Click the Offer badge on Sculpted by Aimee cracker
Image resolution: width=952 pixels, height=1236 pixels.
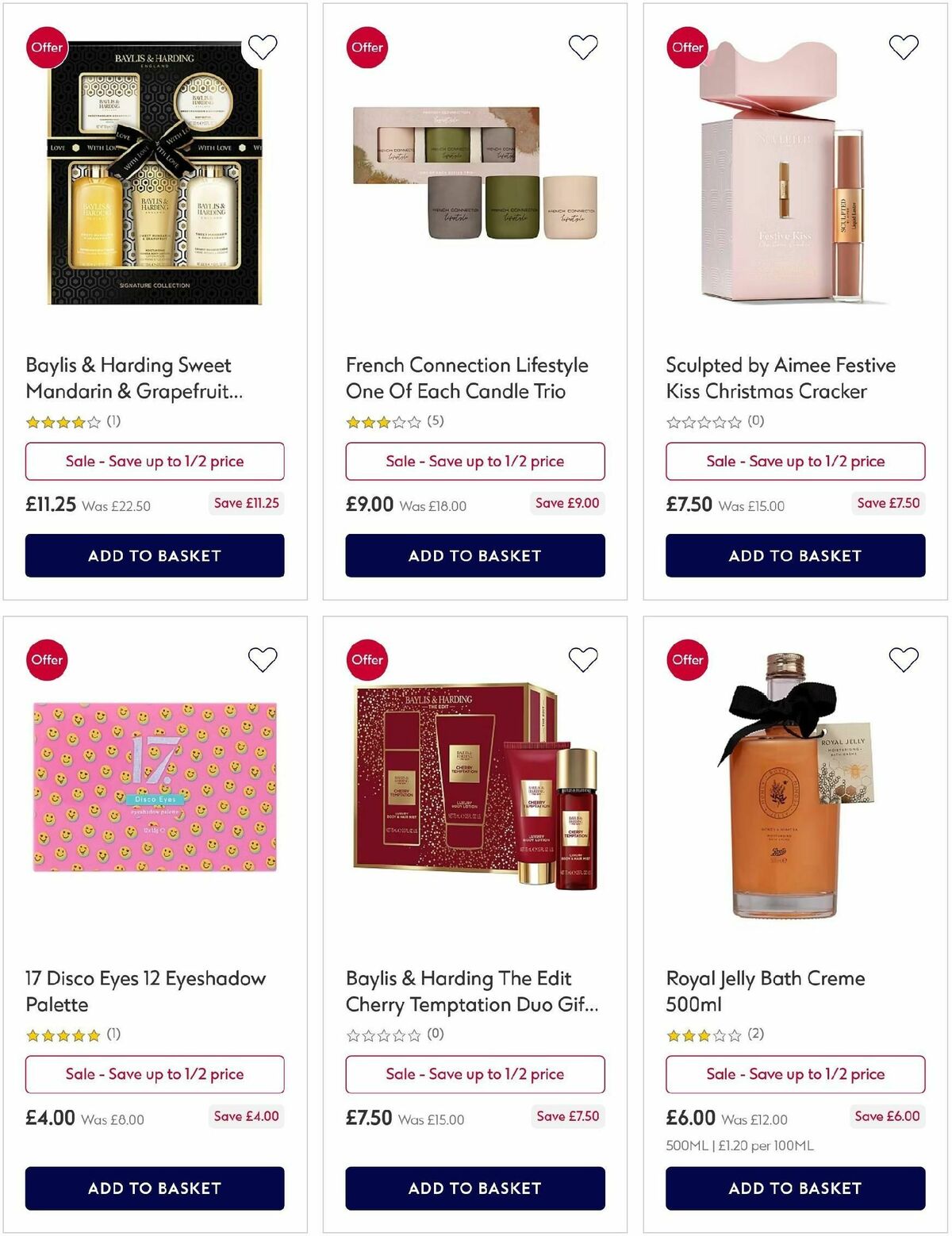click(687, 47)
